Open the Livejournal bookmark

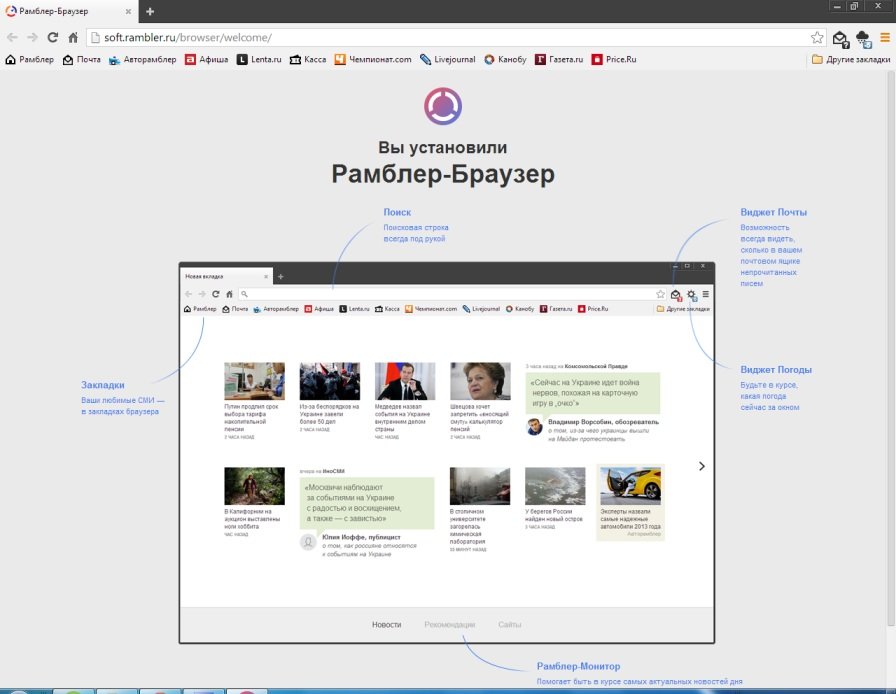(448, 59)
